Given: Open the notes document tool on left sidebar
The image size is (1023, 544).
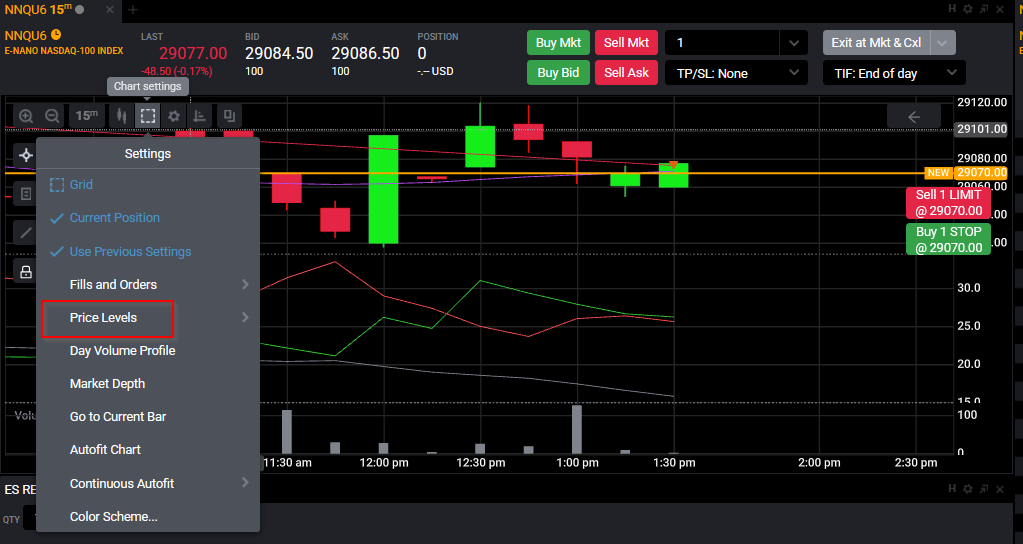Looking at the screenshot, I should (x=25, y=194).
